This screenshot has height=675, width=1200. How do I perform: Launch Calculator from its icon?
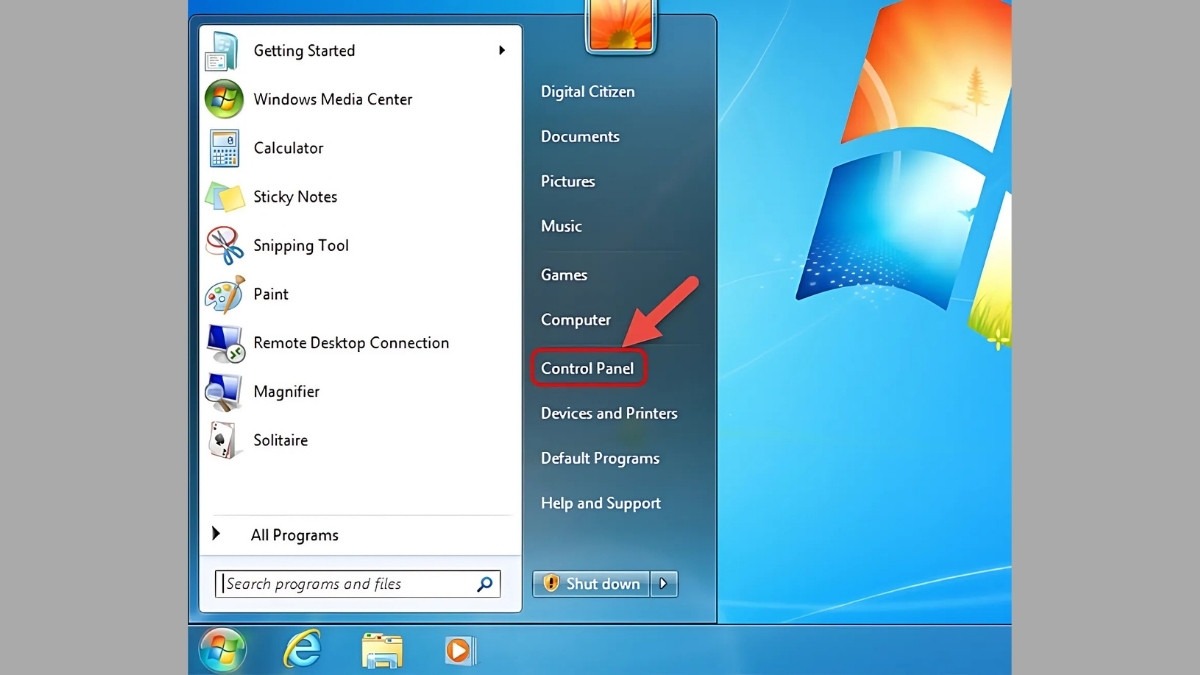pos(224,148)
